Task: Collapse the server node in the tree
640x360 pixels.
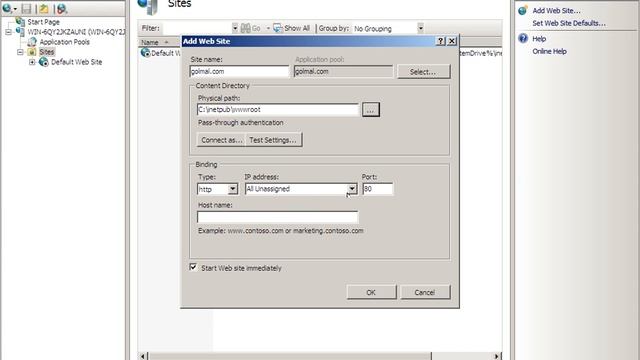Action: tap(9, 32)
